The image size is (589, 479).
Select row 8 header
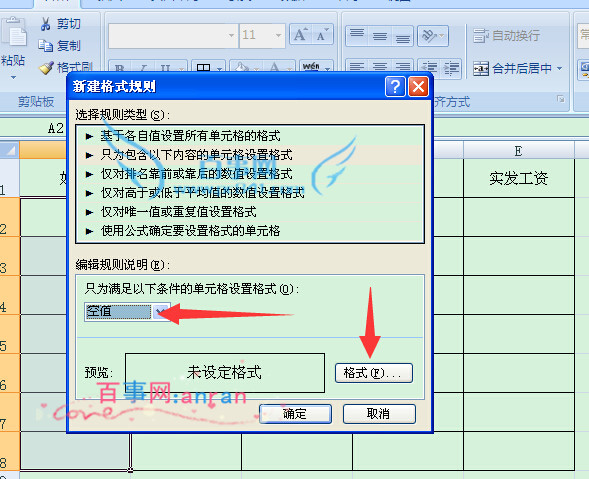(9, 451)
